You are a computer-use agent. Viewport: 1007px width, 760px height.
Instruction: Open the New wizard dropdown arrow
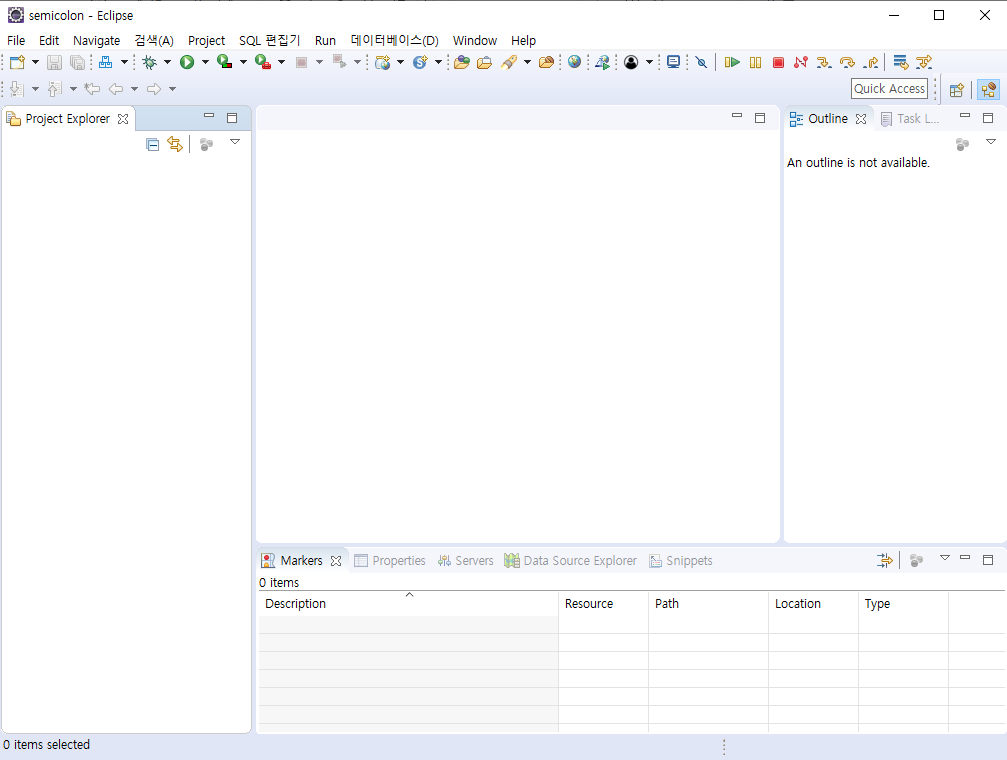[35, 62]
